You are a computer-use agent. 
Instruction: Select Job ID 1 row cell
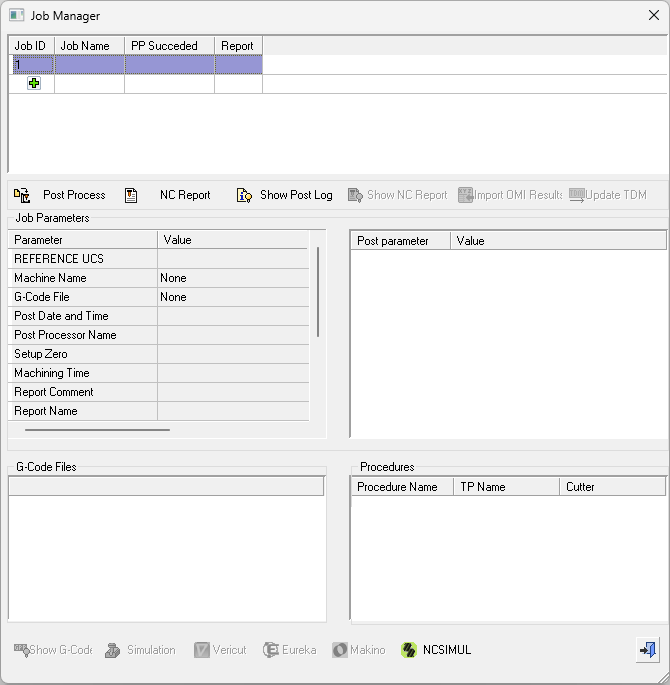pos(32,65)
